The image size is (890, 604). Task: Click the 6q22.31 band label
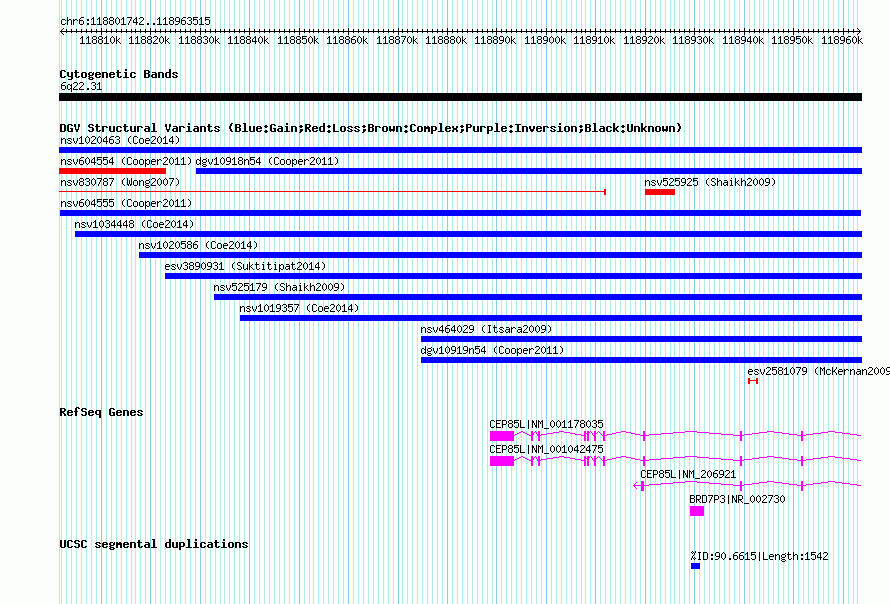point(81,86)
